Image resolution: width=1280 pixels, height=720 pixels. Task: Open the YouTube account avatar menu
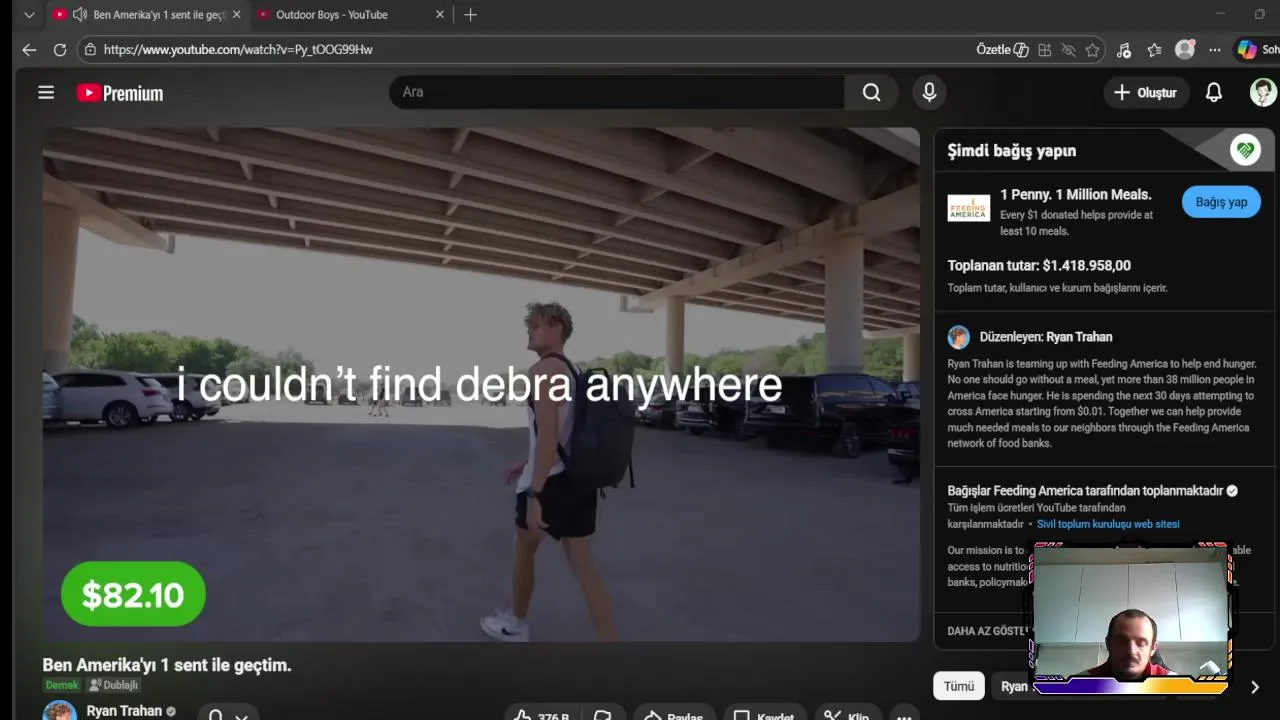click(x=1263, y=92)
